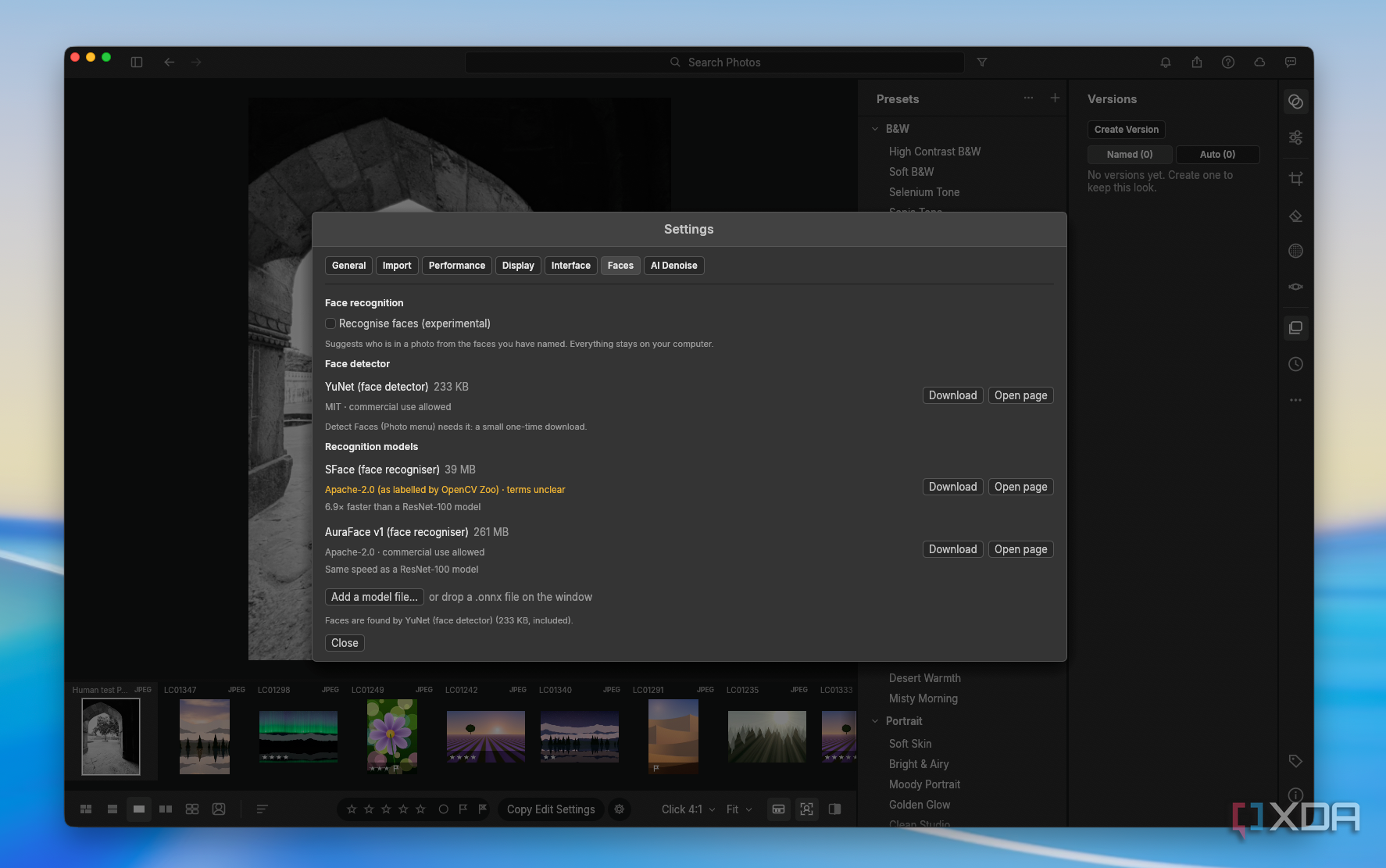Open the masking grid circle icon
The height and width of the screenshot is (868, 1386).
[x=1295, y=251]
